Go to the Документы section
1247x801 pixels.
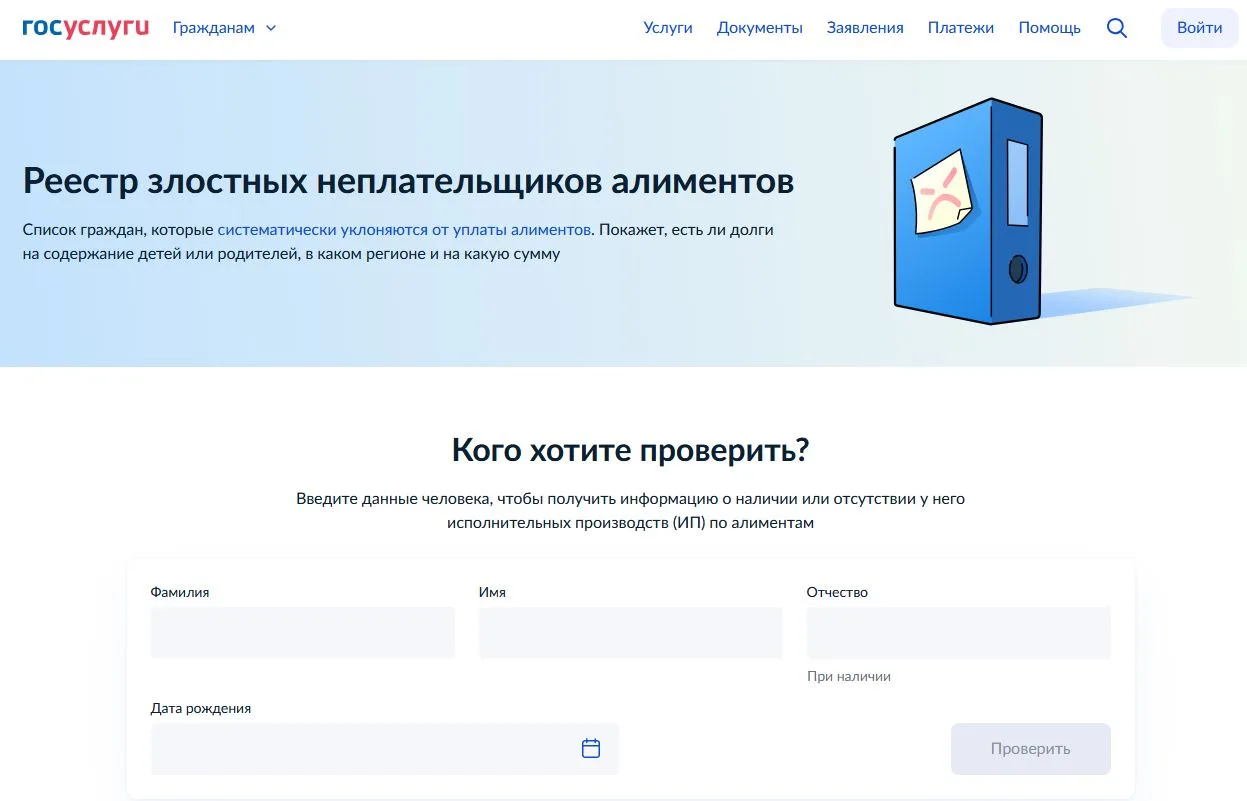760,28
